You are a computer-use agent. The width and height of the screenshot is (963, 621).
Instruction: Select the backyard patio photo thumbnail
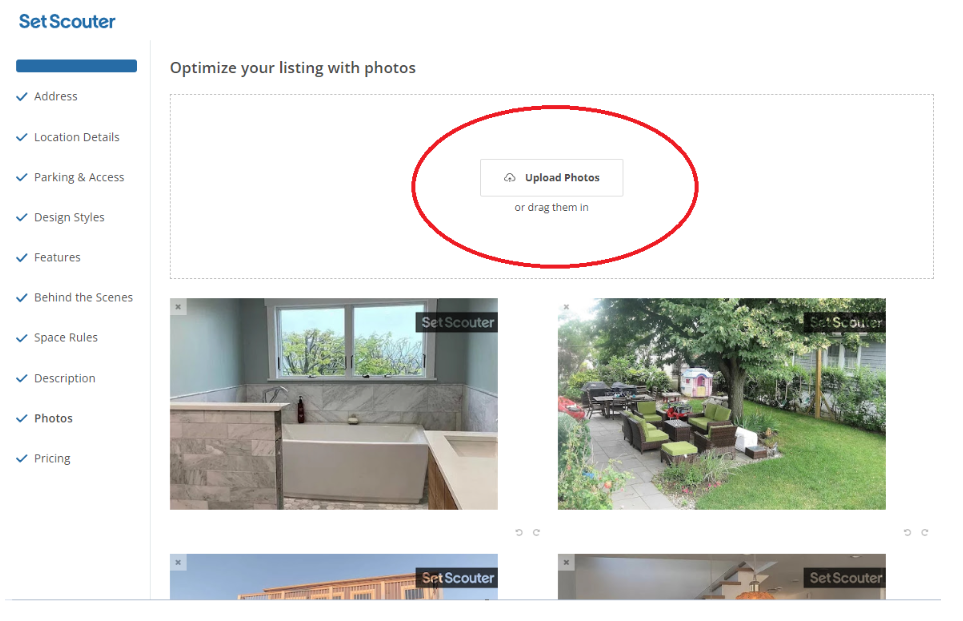click(x=722, y=404)
